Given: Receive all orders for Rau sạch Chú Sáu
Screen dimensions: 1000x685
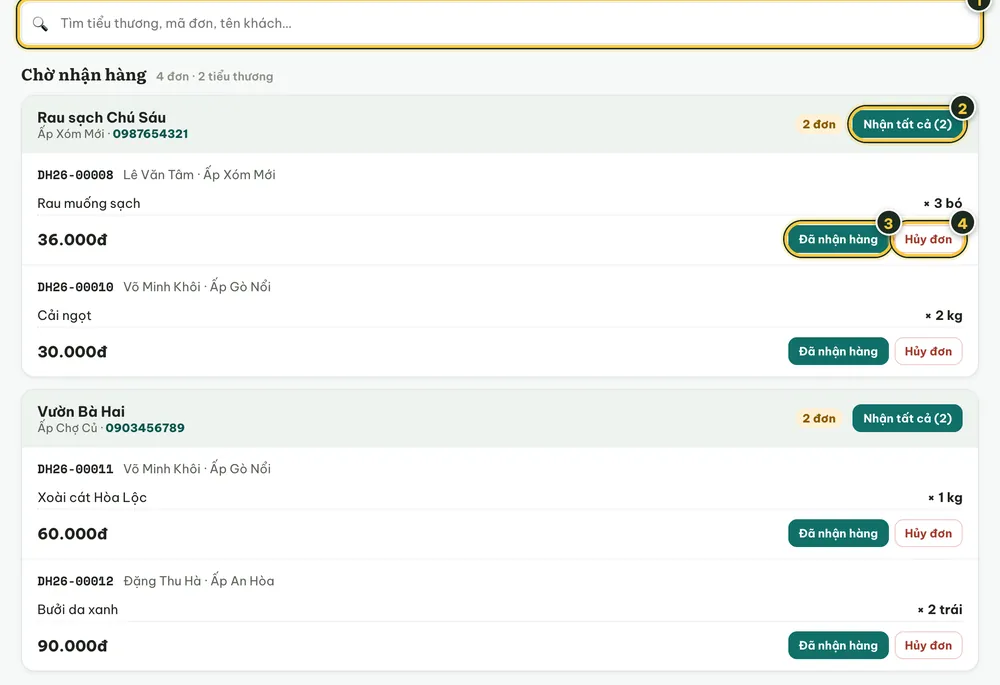Looking at the screenshot, I should [x=907, y=124].
